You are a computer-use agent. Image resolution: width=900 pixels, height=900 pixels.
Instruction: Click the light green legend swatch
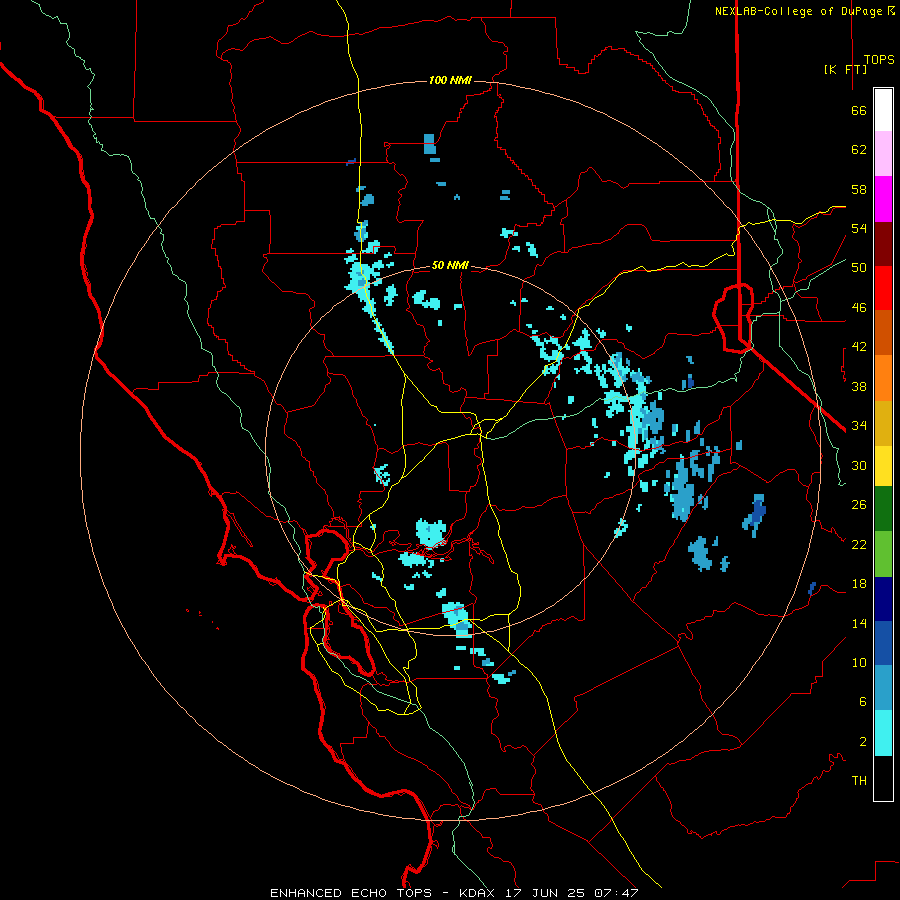pyautogui.click(x=883, y=554)
